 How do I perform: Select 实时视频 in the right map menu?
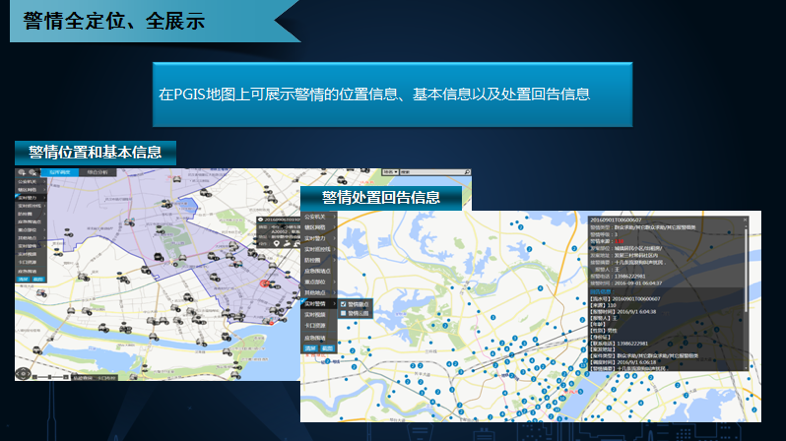pyautogui.click(x=316, y=314)
